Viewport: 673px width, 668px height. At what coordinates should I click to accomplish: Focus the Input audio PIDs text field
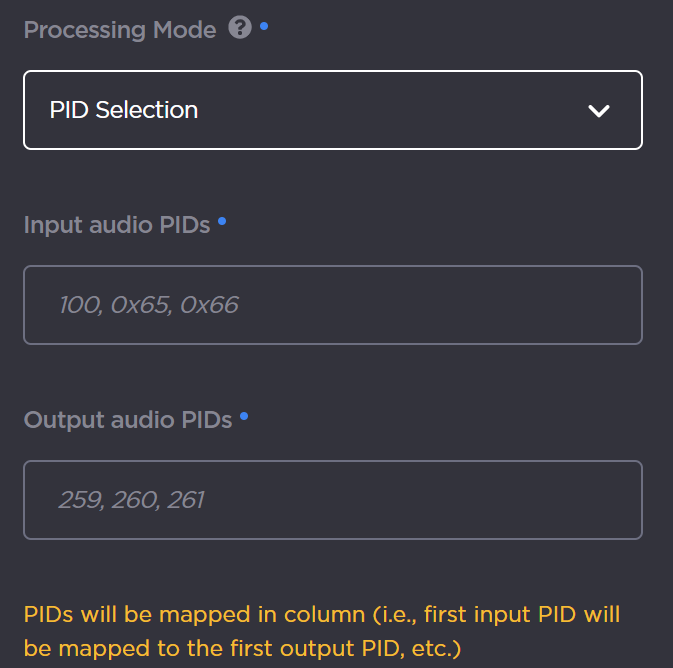coord(332,305)
